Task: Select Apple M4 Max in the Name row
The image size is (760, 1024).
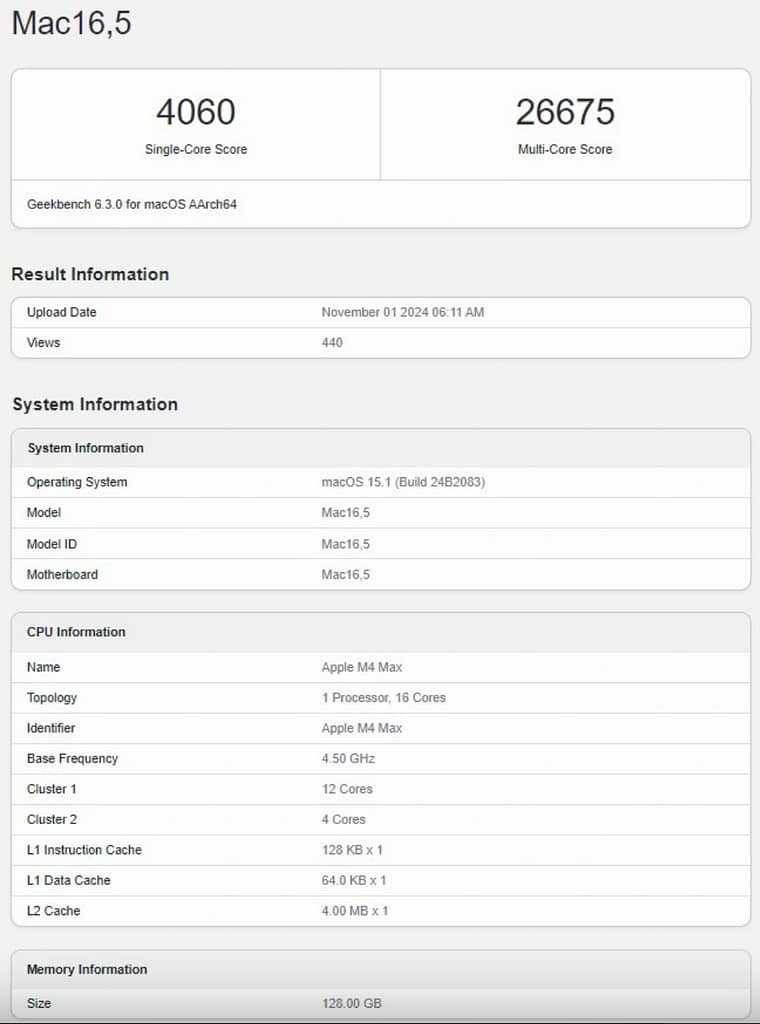Action: point(362,667)
